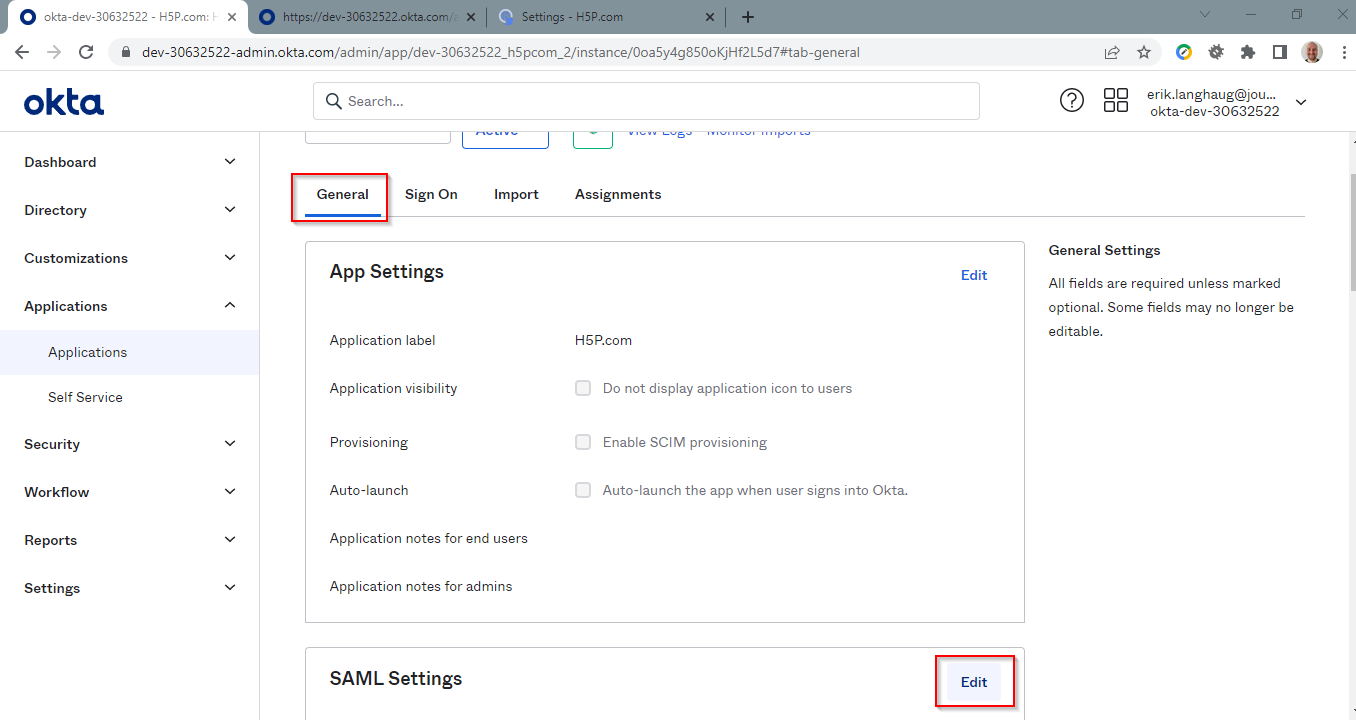The width and height of the screenshot is (1356, 720).
Task: Close the Settings - H5P.com tab
Action: (x=710, y=17)
